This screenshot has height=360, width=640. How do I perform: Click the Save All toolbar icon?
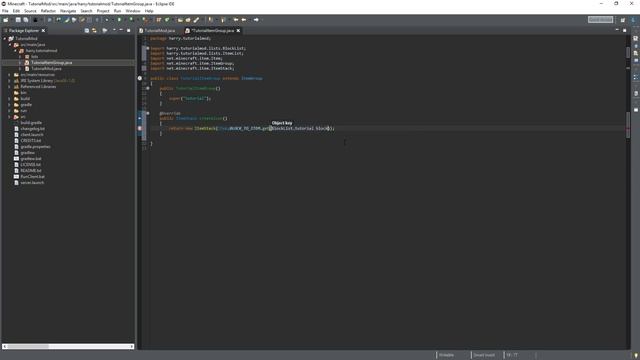[x=26, y=20]
